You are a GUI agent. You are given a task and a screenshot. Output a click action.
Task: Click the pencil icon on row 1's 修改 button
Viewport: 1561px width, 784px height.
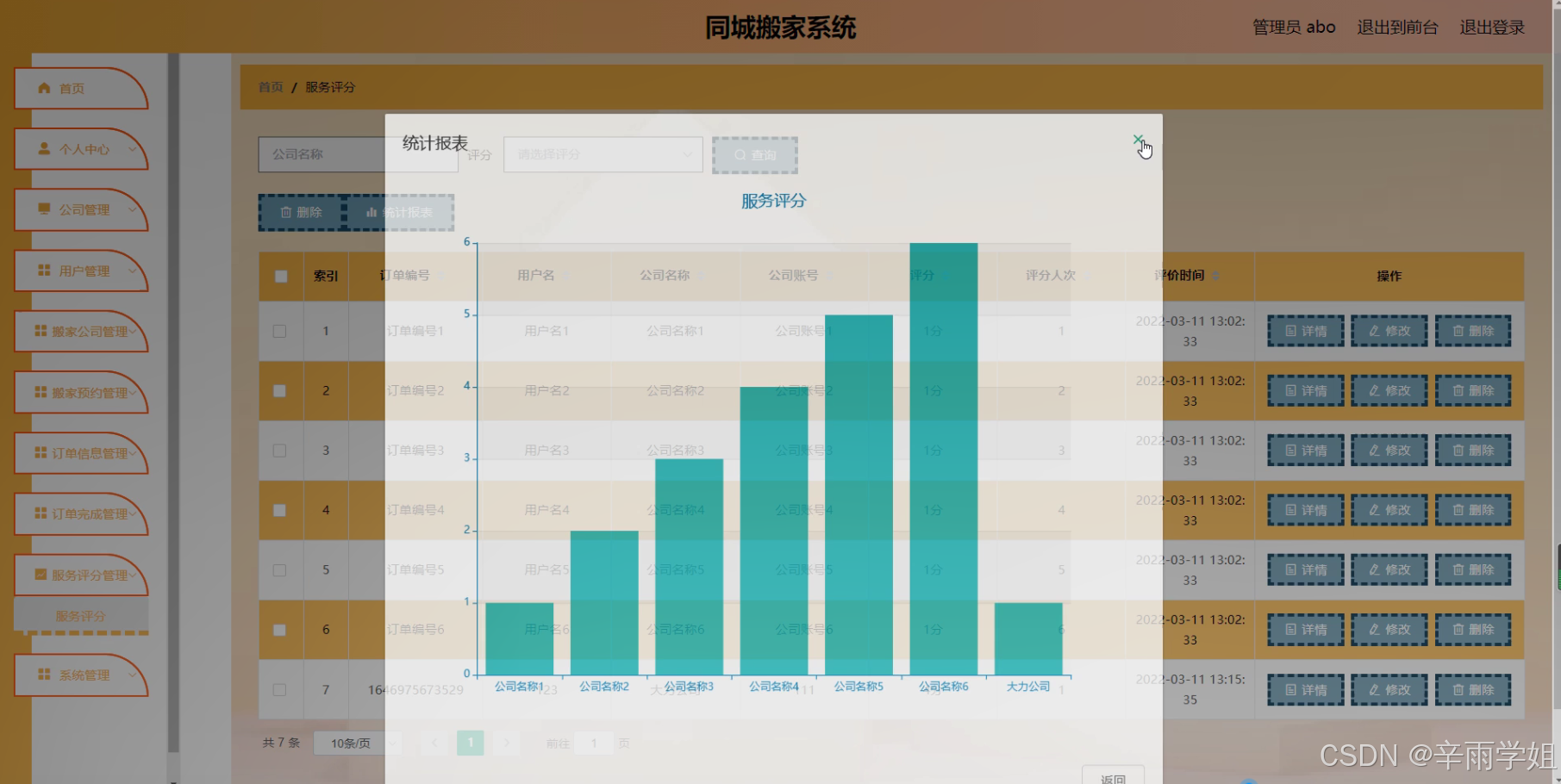coord(1376,331)
